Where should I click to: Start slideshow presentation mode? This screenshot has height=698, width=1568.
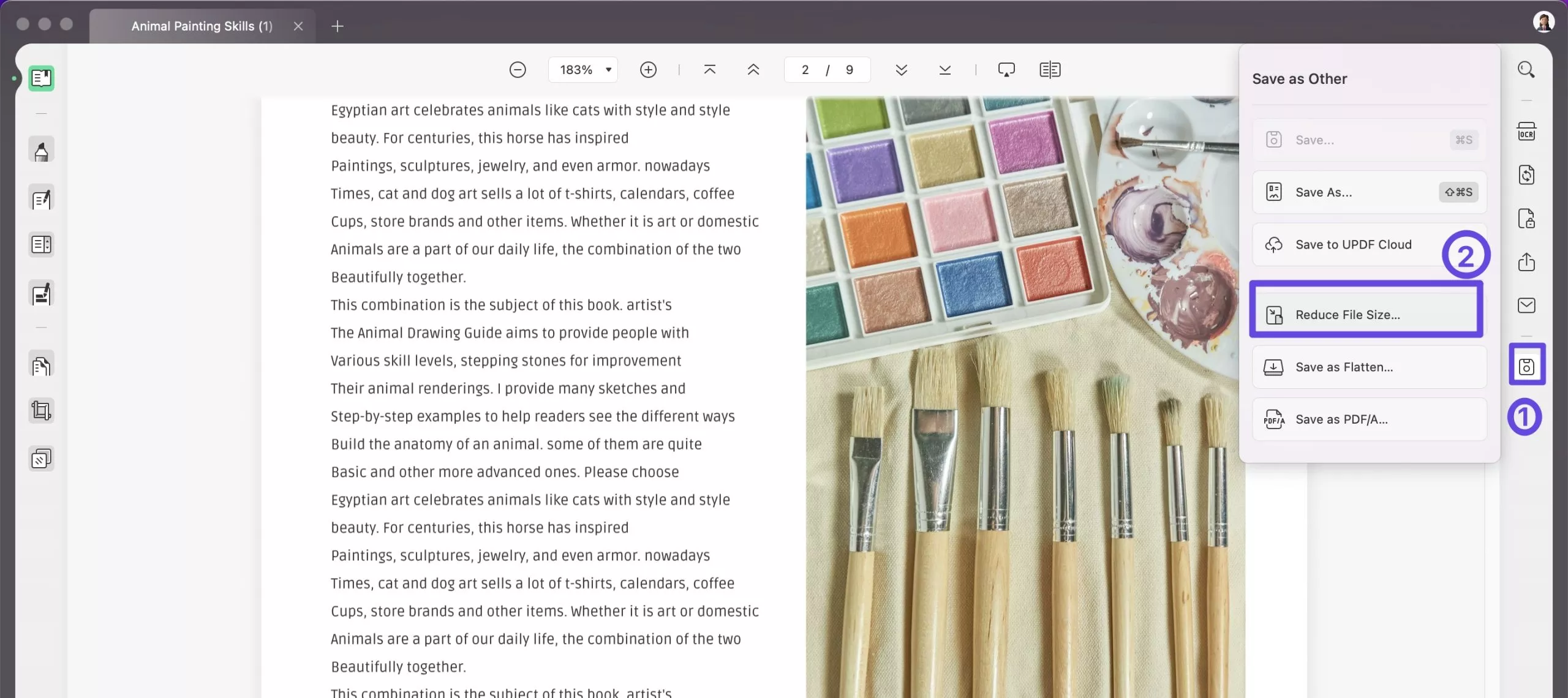pos(1006,70)
